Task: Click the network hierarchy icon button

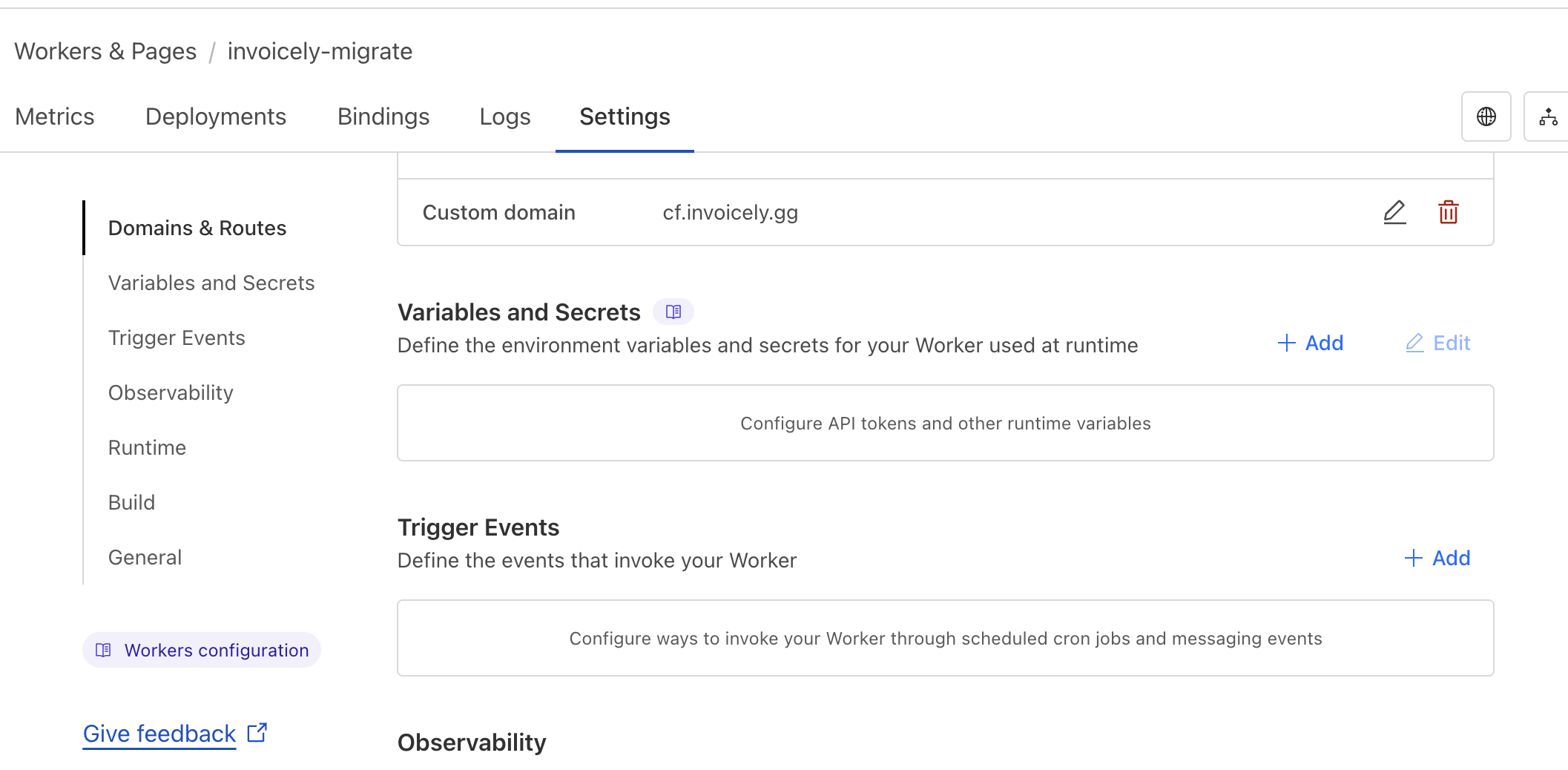Action: [1548, 116]
